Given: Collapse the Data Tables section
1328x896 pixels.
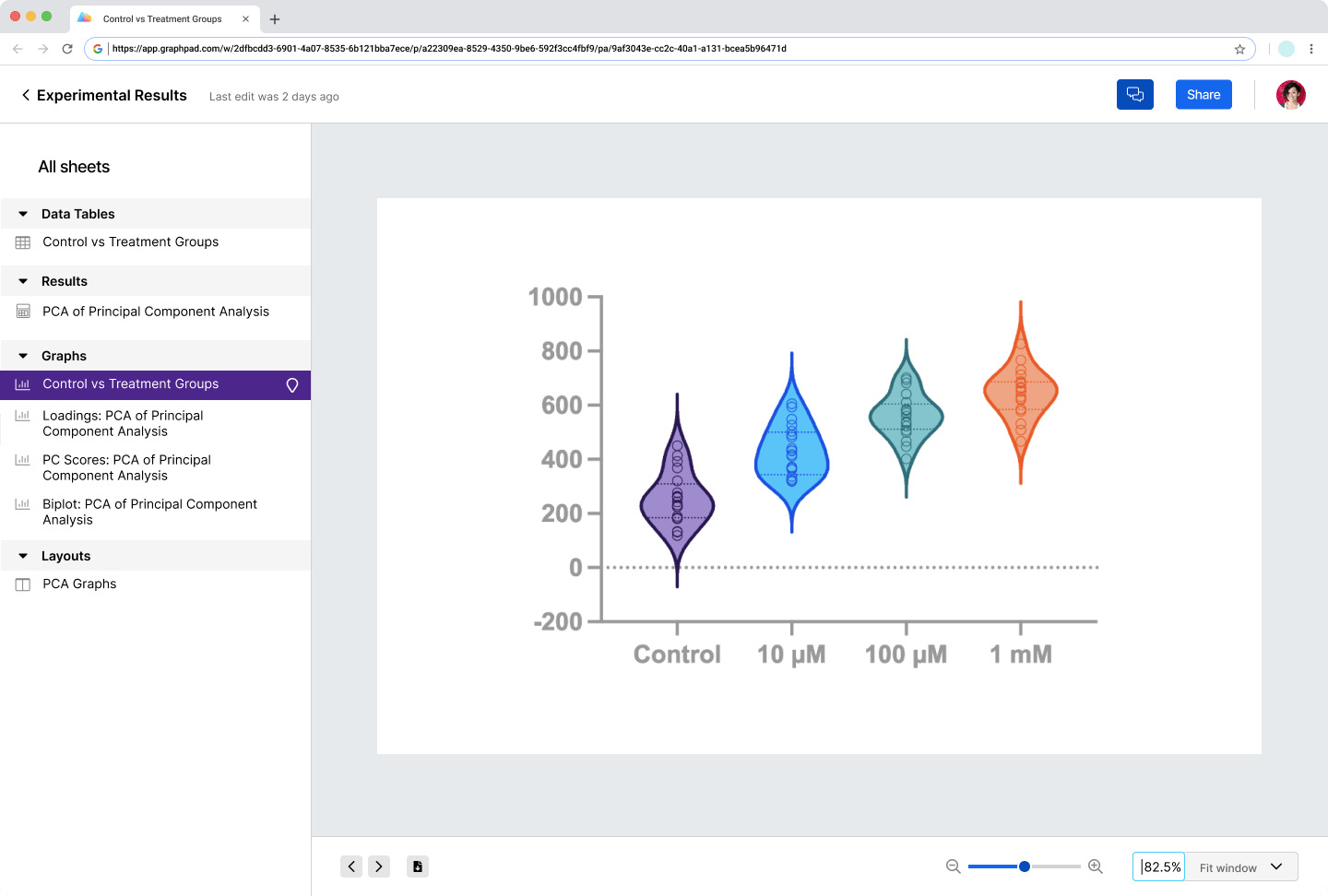Looking at the screenshot, I should click(22, 213).
